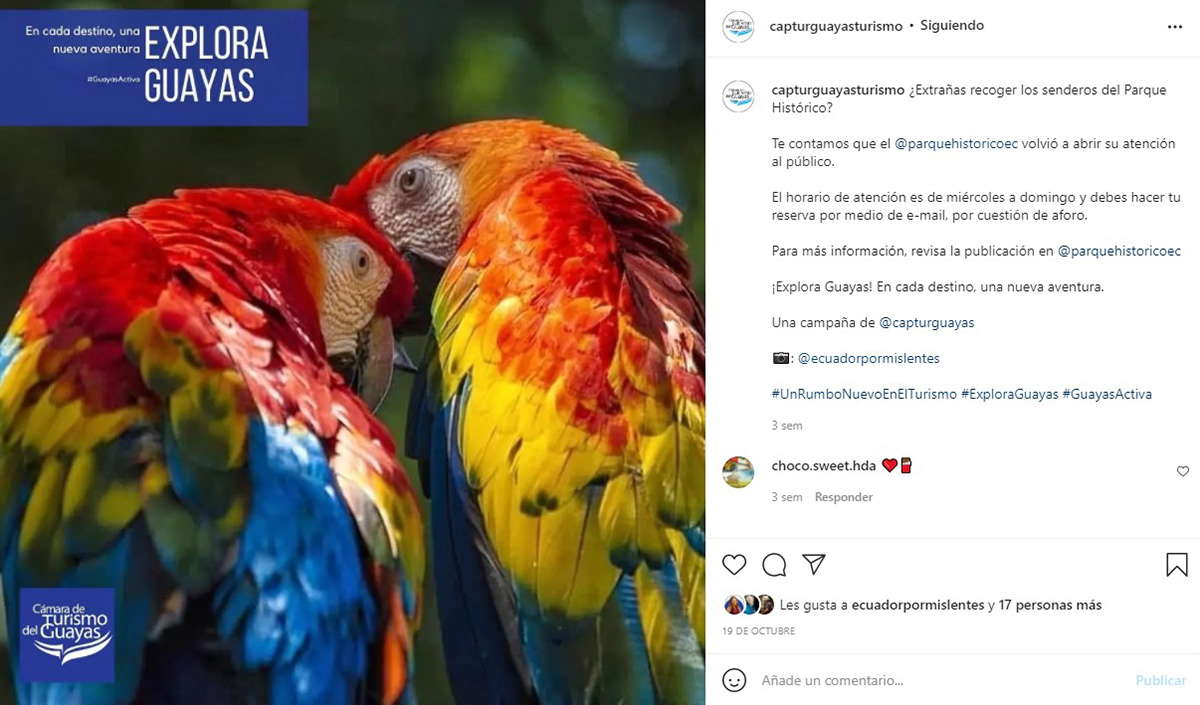Save the post with bookmark icon
Viewport: 1200px width, 705px height.
click(x=1177, y=565)
